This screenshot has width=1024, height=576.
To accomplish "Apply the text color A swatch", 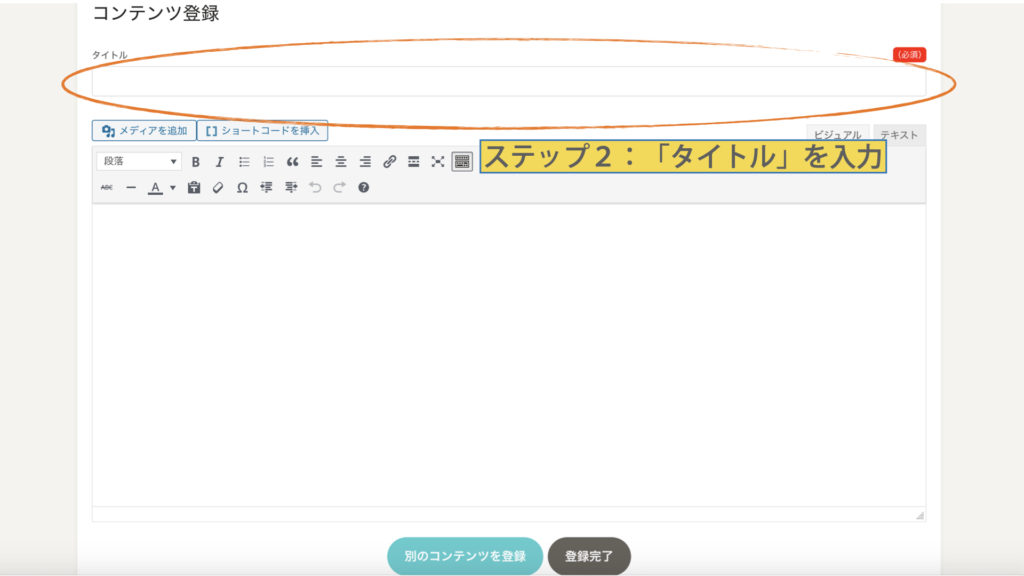I will tap(155, 187).
